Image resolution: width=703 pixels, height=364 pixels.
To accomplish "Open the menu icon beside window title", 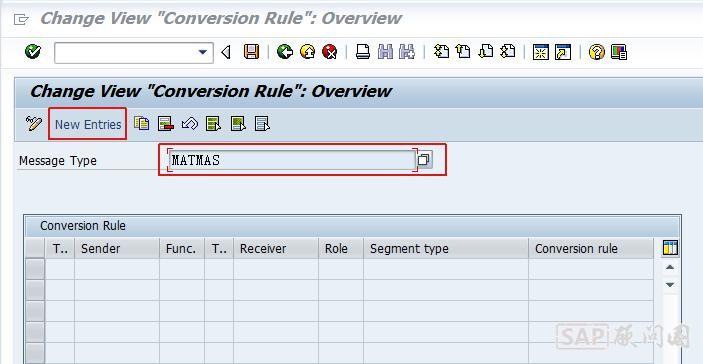I will (x=21, y=19).
